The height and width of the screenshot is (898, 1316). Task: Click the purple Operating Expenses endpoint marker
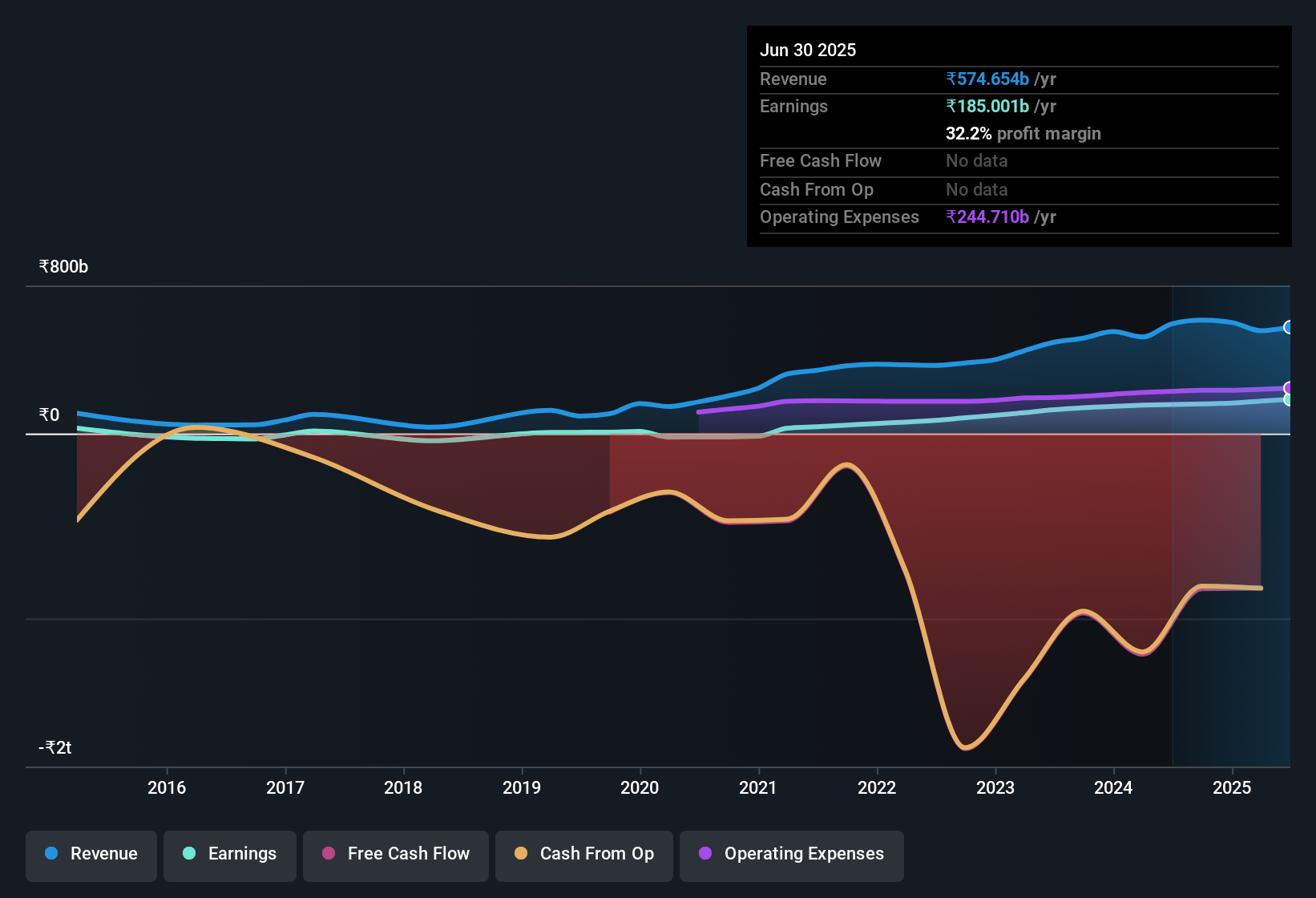coord(1289,388)
